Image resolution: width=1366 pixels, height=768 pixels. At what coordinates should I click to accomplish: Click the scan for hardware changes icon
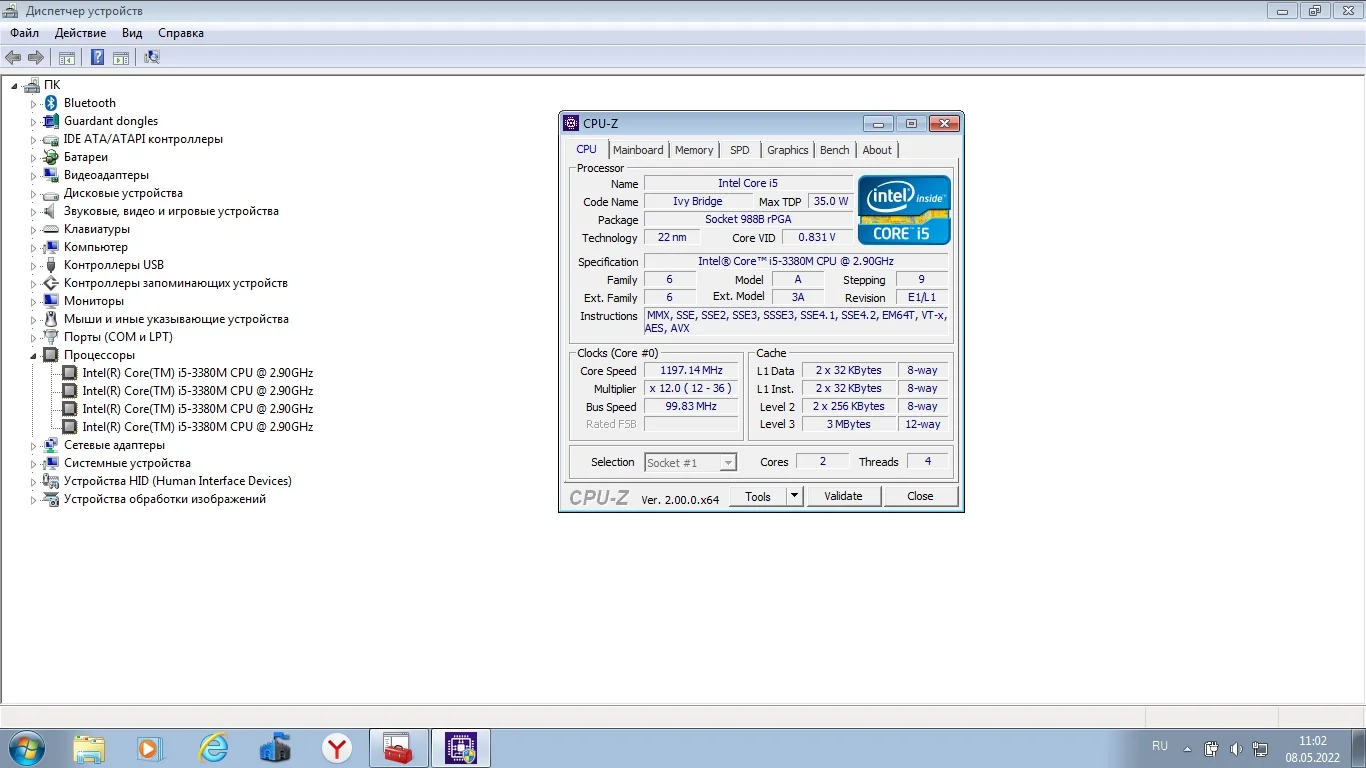tap(152, 57)
